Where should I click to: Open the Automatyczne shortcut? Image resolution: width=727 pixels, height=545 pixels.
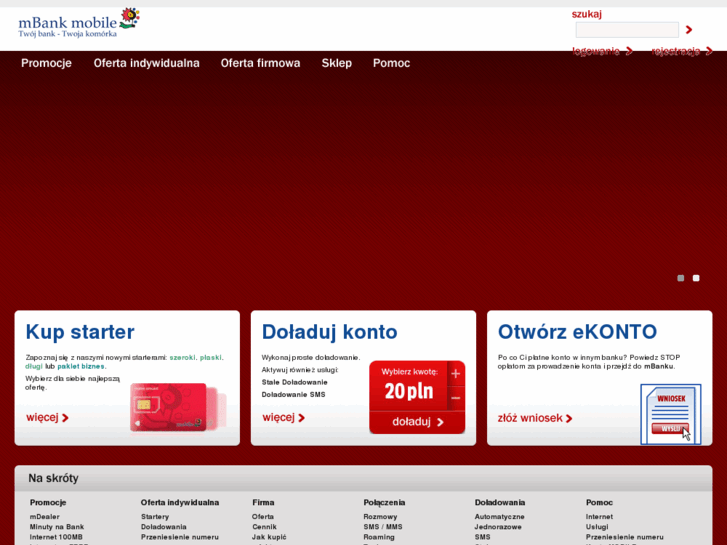tap(499, 517)
